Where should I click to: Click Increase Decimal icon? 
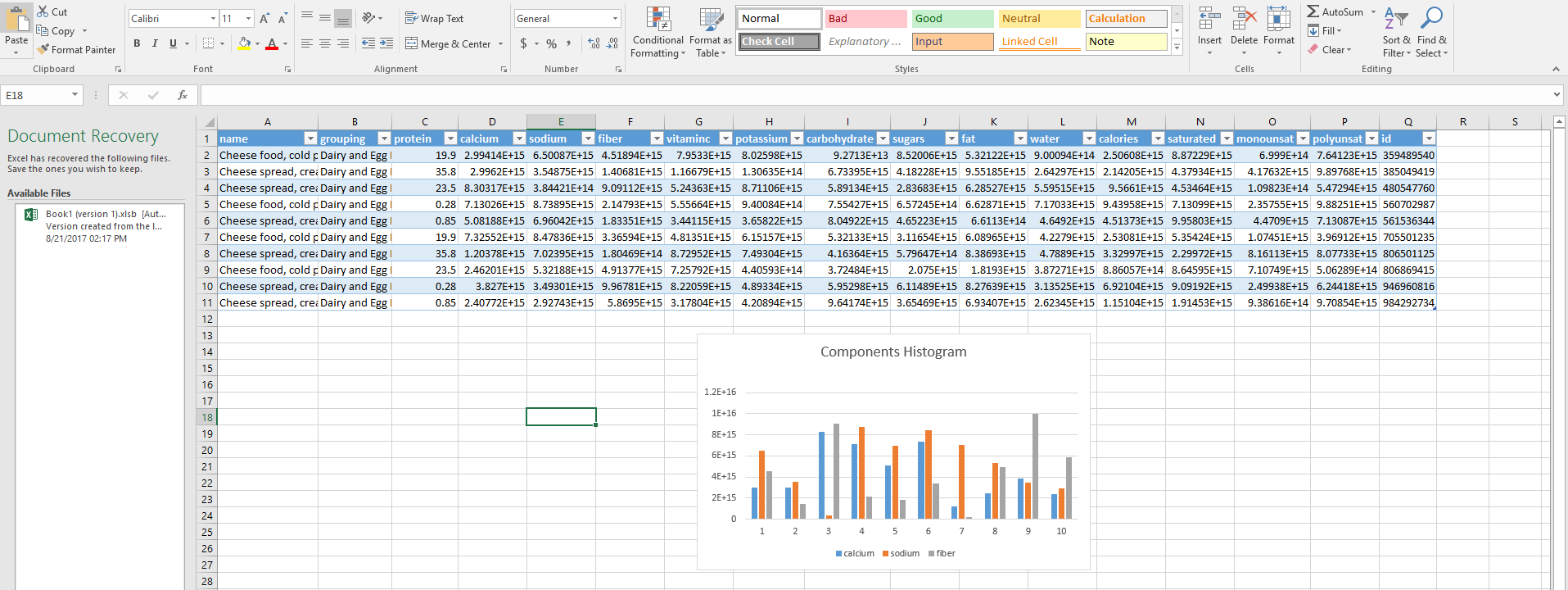(x=594, y=43)
